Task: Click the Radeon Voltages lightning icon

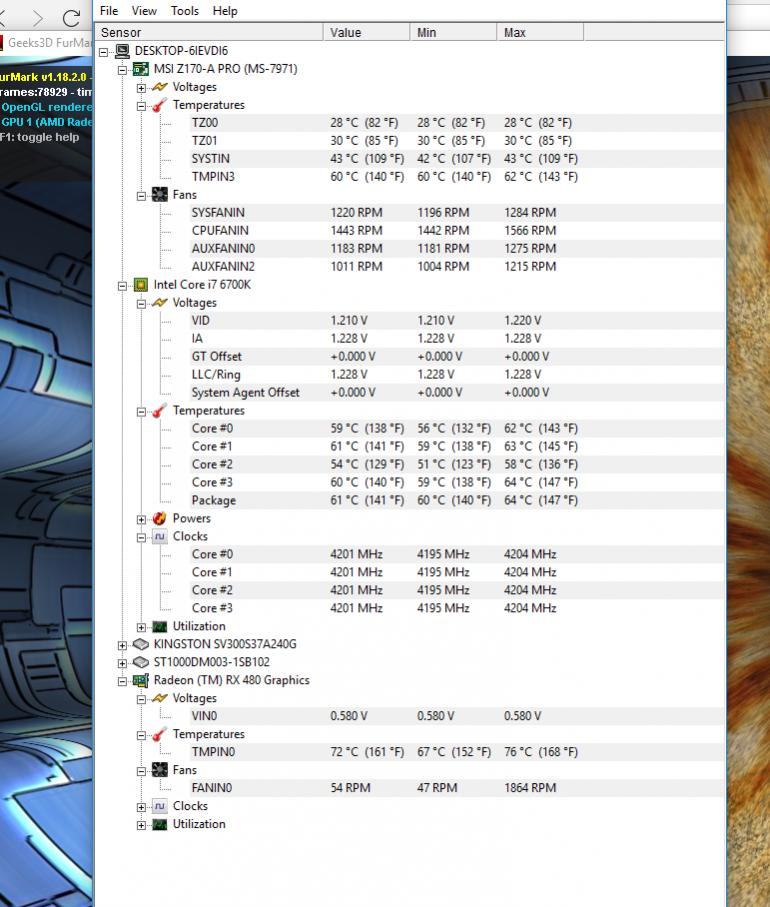Action: click(x=160, y=698)
